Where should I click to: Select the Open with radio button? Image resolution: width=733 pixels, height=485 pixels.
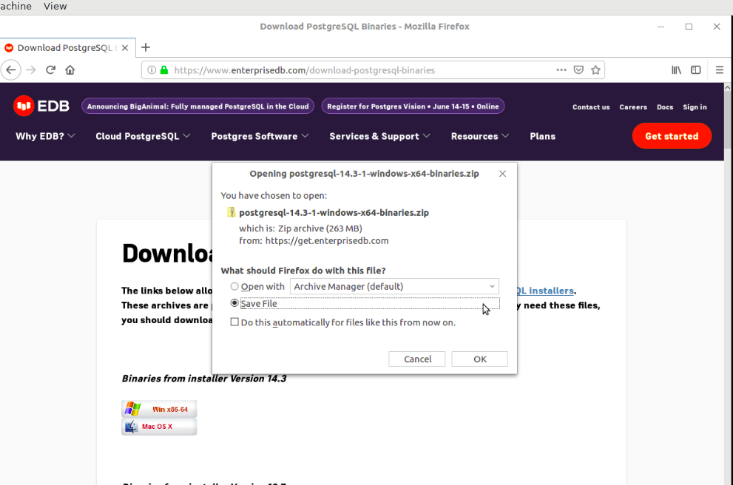coord(235,286)
